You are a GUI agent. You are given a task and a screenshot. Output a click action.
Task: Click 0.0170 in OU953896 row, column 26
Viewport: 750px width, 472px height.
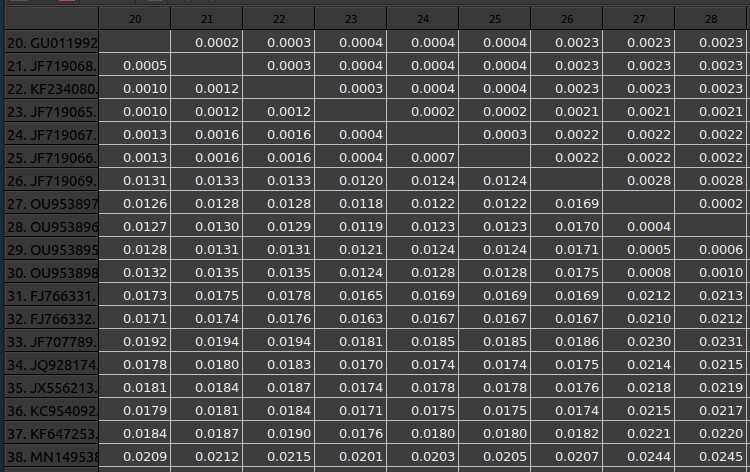pyautogui.click(x=567, y=226)
